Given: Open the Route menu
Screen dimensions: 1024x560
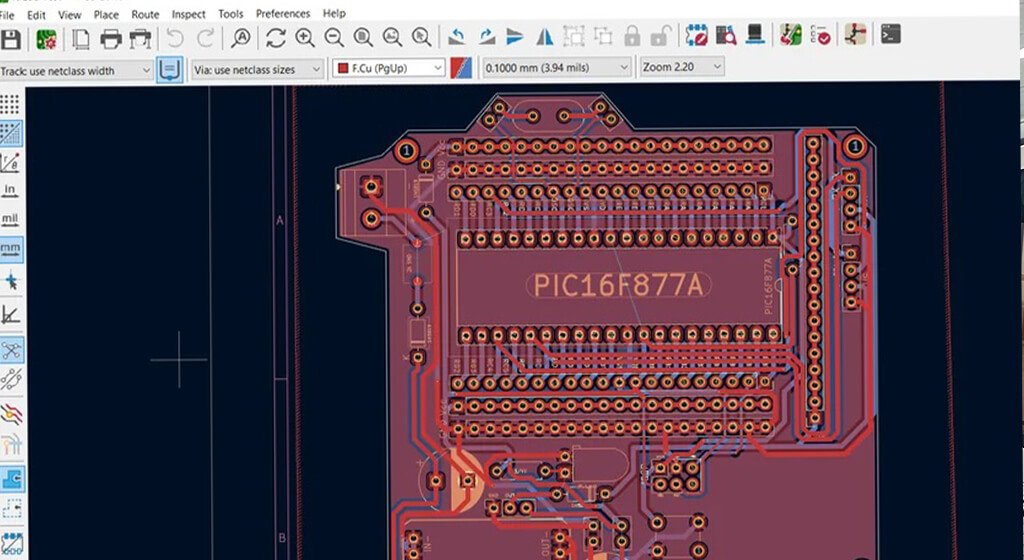Looking at the screenshot, I should (x=145, y=14).
